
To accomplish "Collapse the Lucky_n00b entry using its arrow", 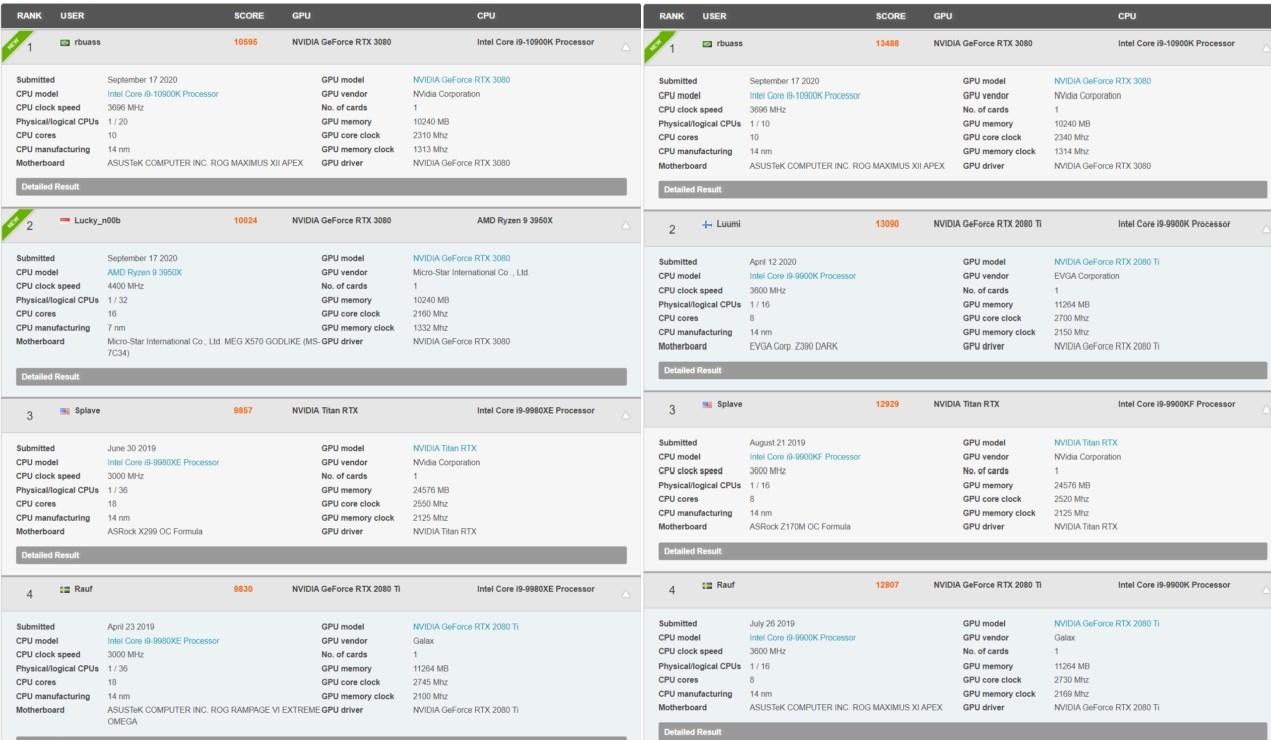I will [x=626, y=226].
